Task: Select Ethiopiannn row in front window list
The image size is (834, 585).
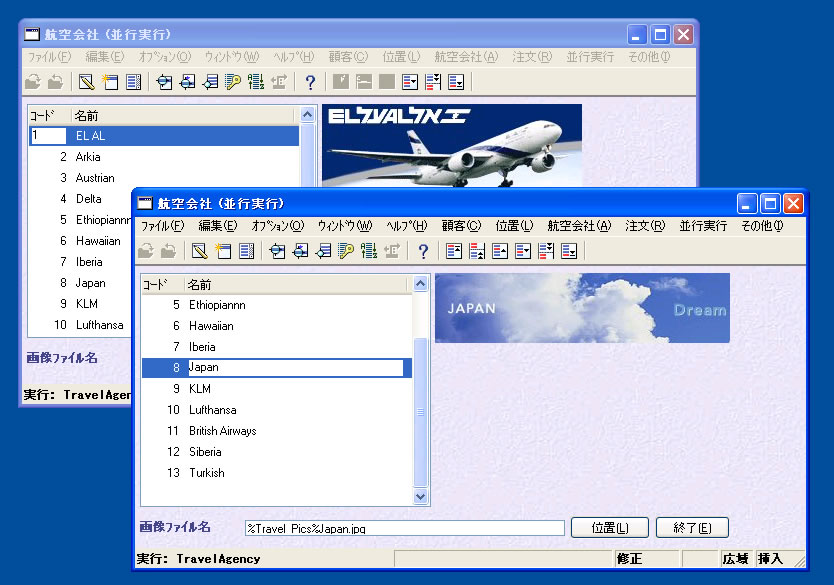Action: point(277,305)
